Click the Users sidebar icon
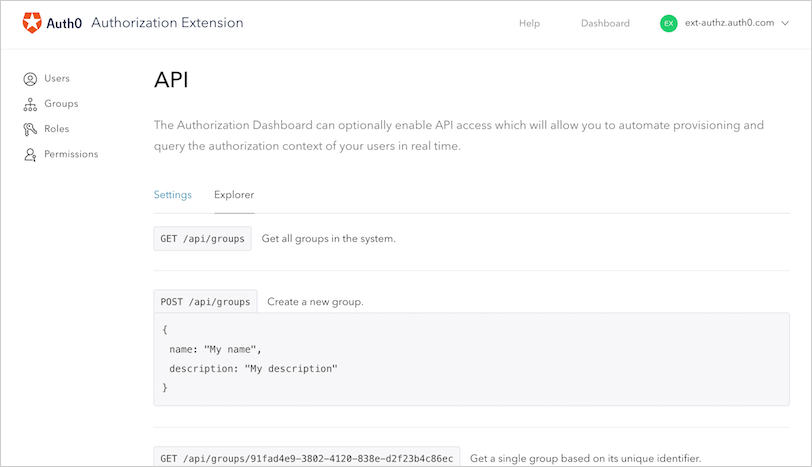The width and height of the screenshot is (812, 467). [30, 79]
